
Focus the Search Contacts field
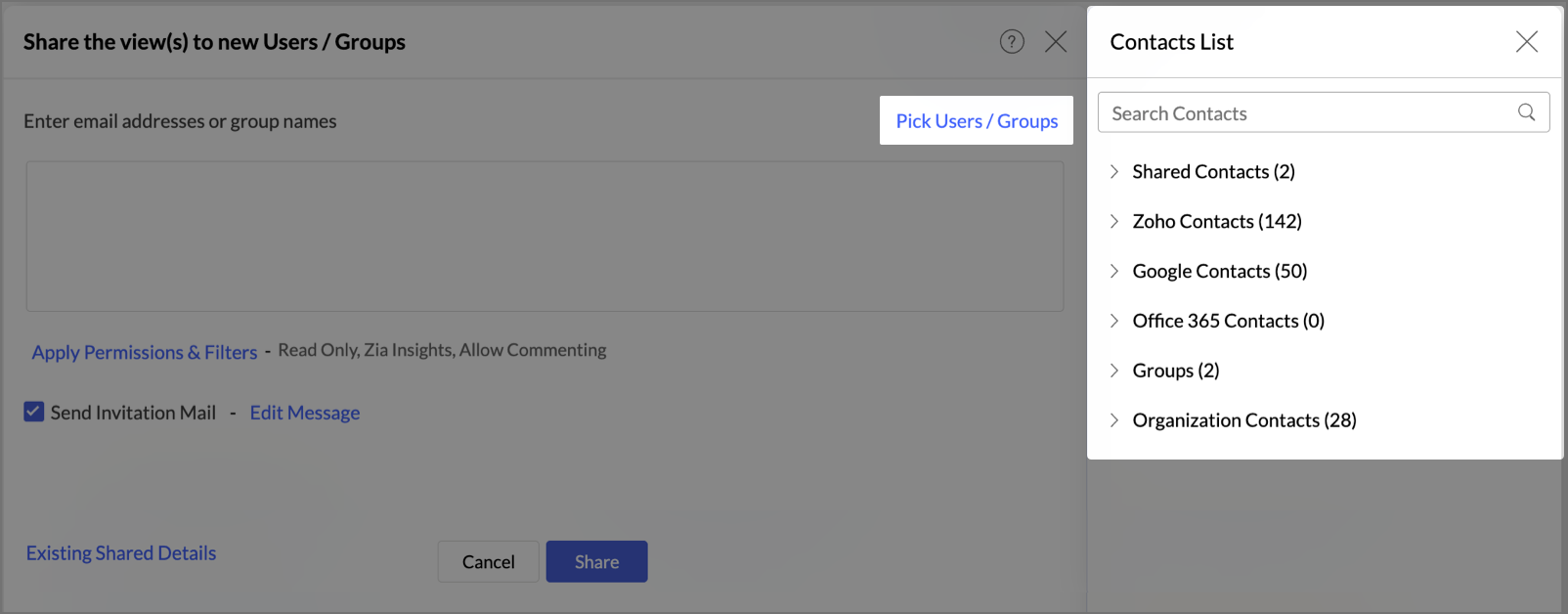coord(1324,112)
